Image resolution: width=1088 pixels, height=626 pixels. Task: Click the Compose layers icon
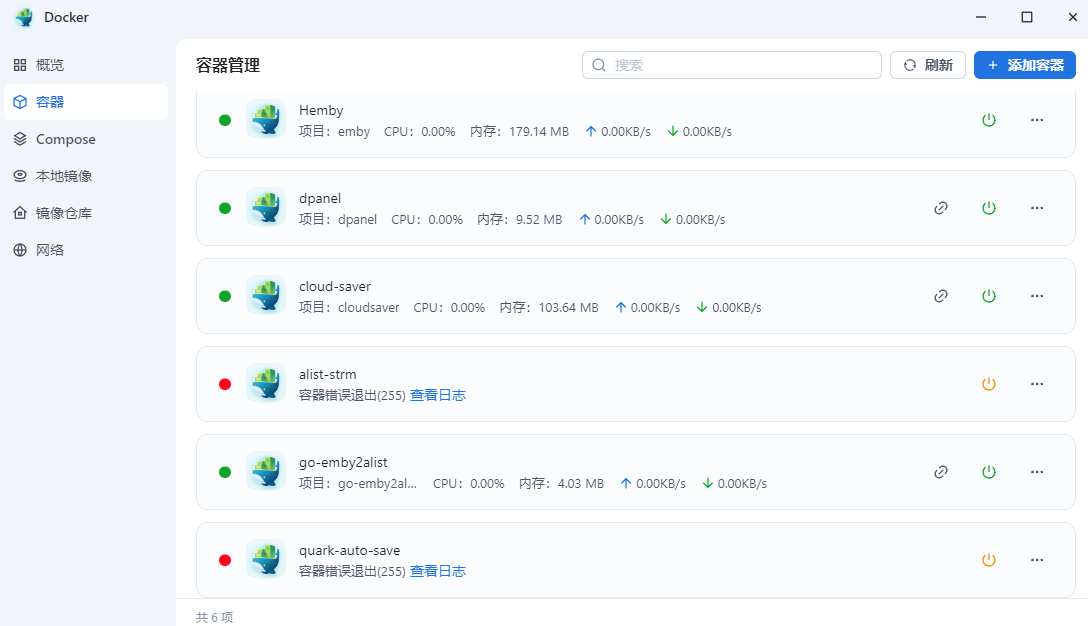[20, 139]
